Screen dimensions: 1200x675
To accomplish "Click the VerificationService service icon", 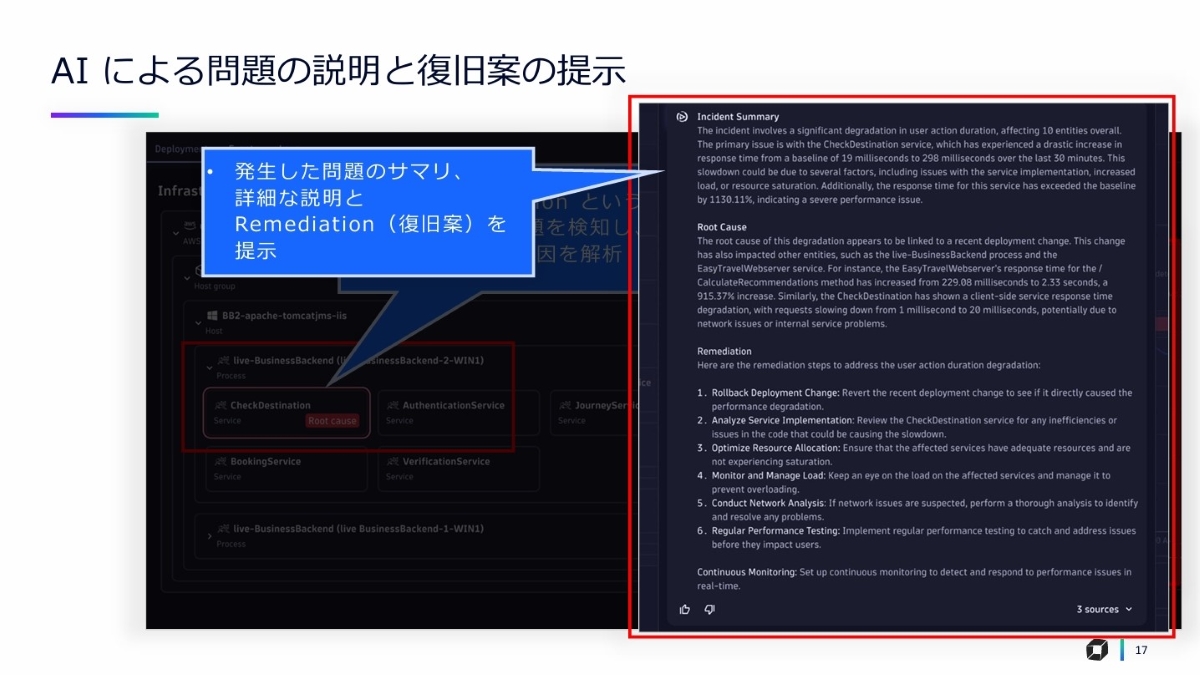I will click(x=392, y=461).
